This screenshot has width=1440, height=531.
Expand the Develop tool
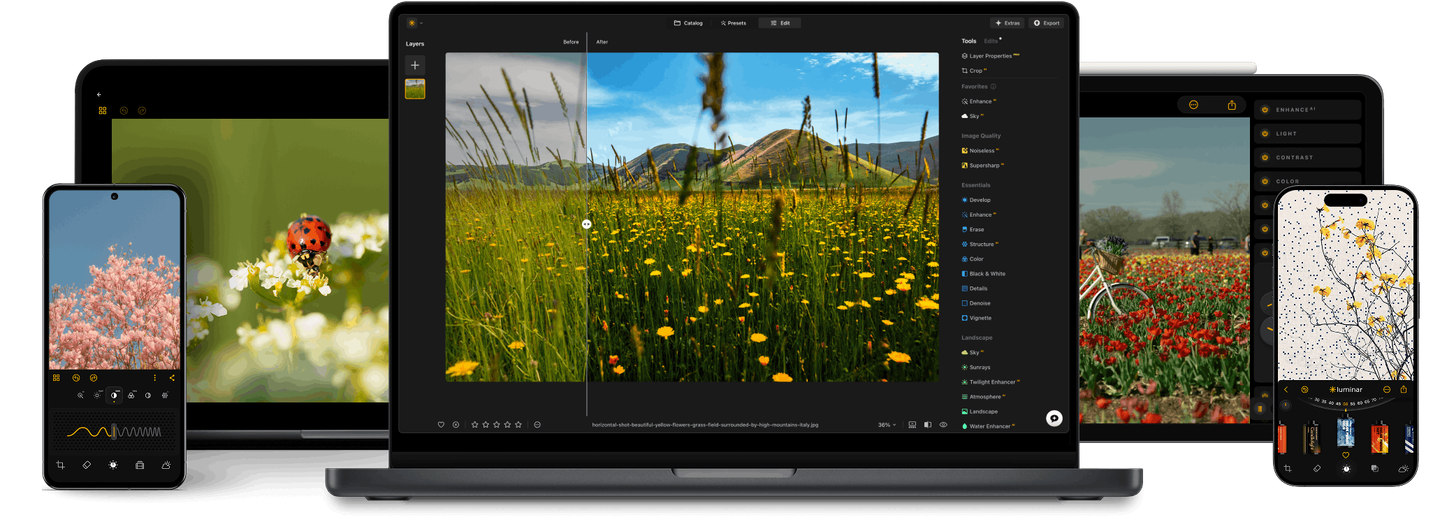[x=976, y=200]
